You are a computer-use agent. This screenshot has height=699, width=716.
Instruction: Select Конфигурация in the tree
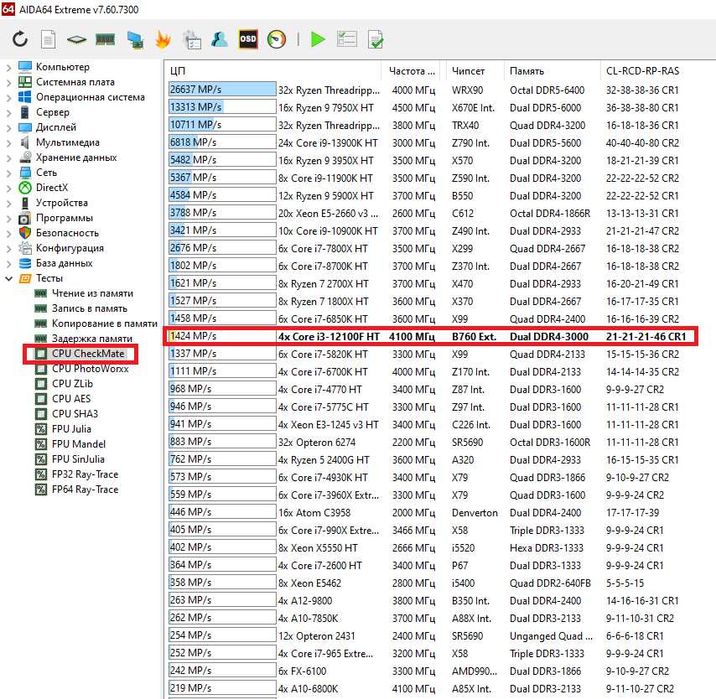[x=70, y=248]
